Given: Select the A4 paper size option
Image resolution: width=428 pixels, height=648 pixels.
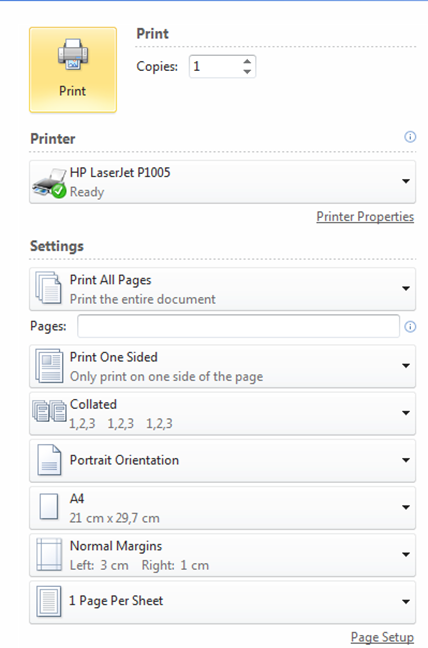Looking at the screenshot, I should 222,508.
